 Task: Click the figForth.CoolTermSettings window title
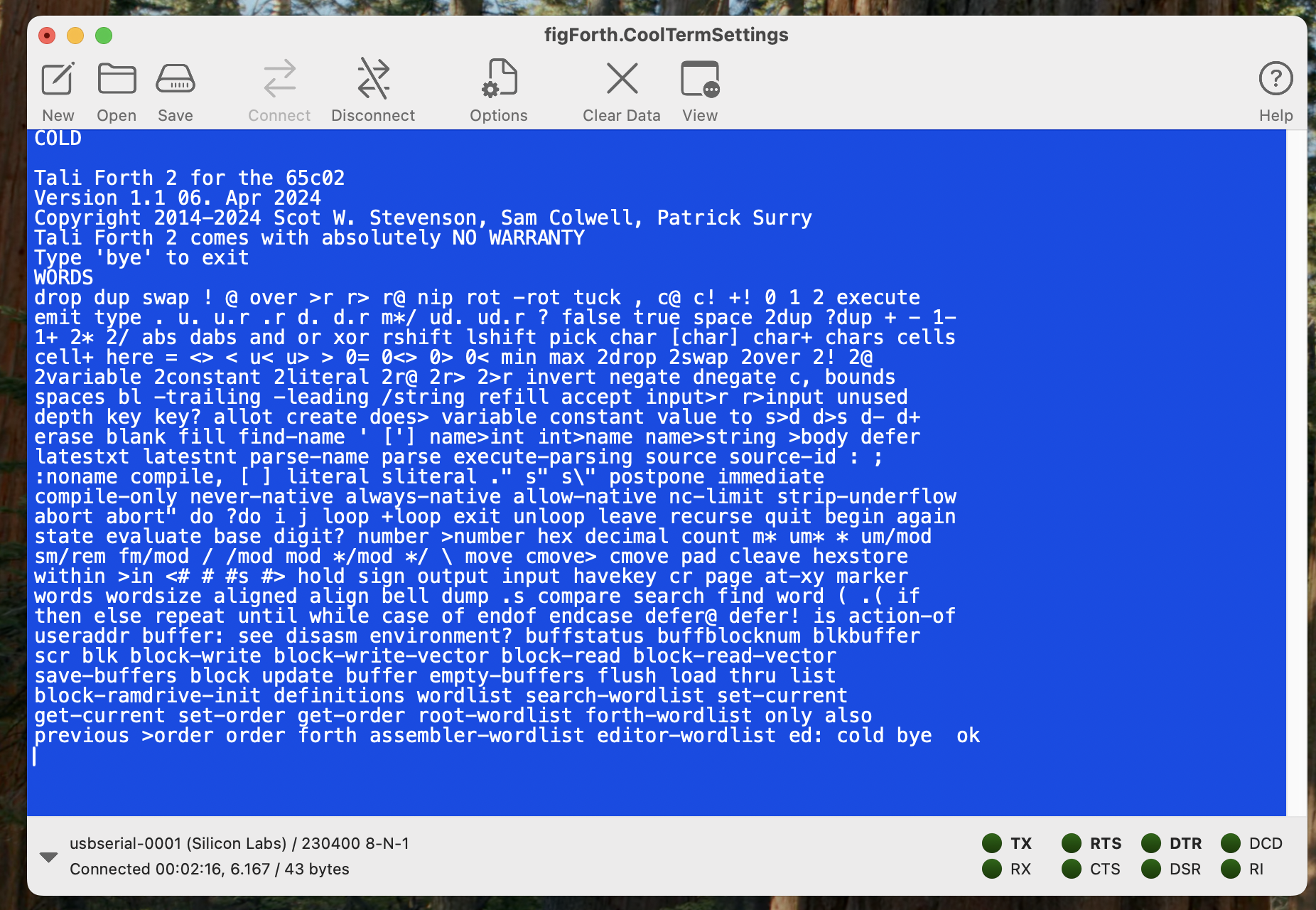(x=666, y=35)
